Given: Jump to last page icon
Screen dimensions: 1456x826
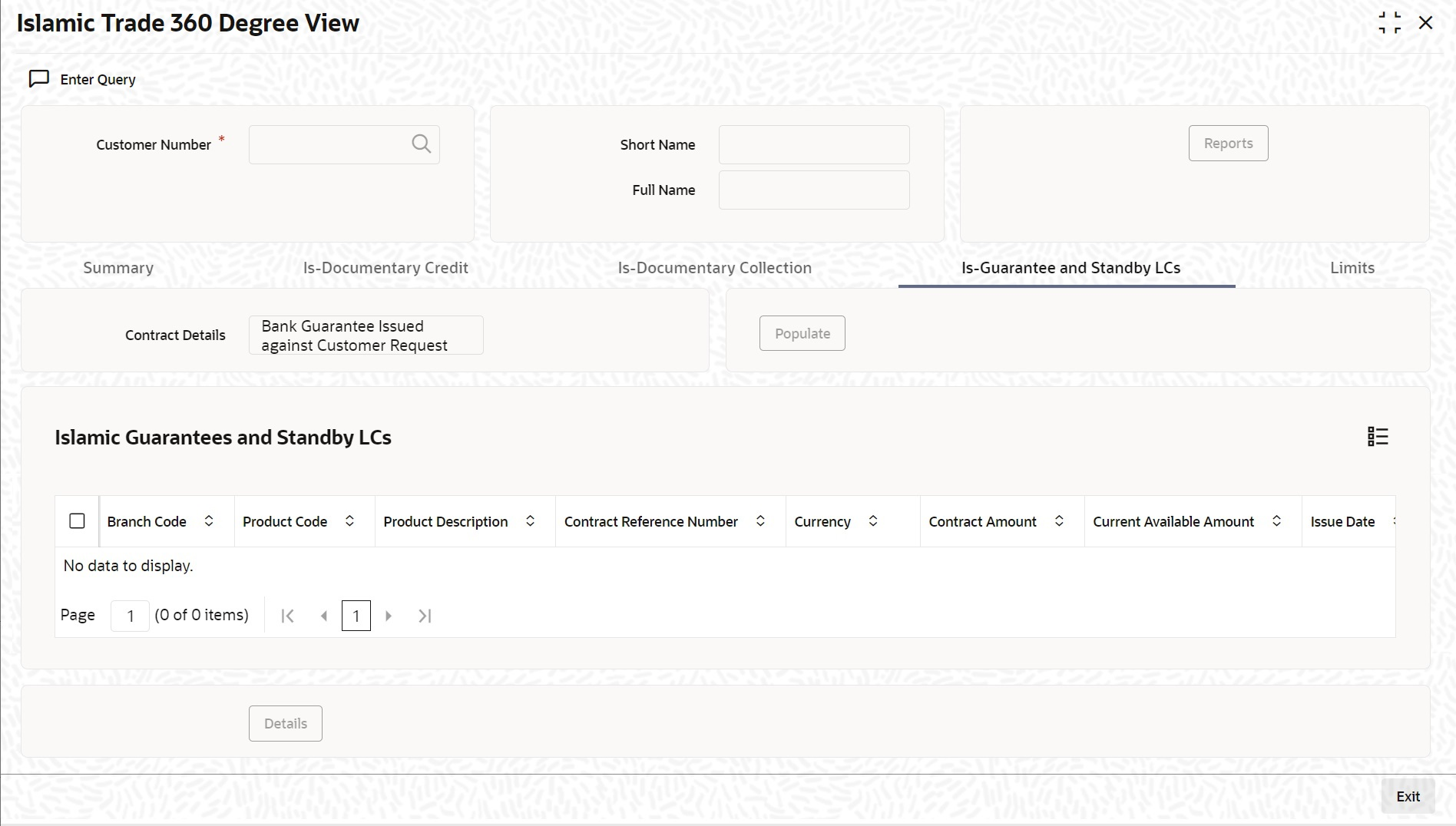Looking at the screenshot, I should click(425, 616).
